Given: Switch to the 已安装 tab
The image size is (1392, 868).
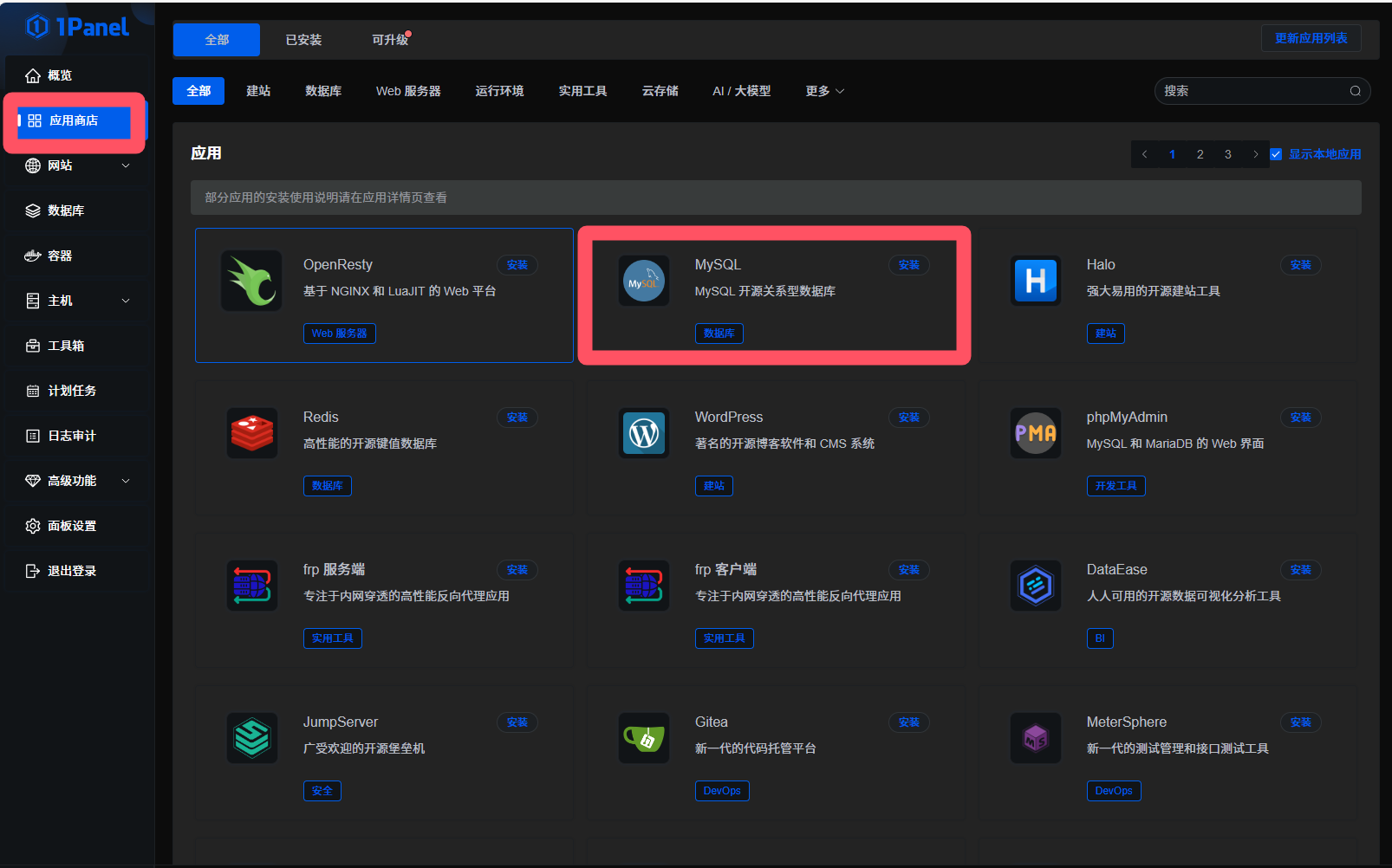Looking at the screenshot, I should [x=303, y=40].
